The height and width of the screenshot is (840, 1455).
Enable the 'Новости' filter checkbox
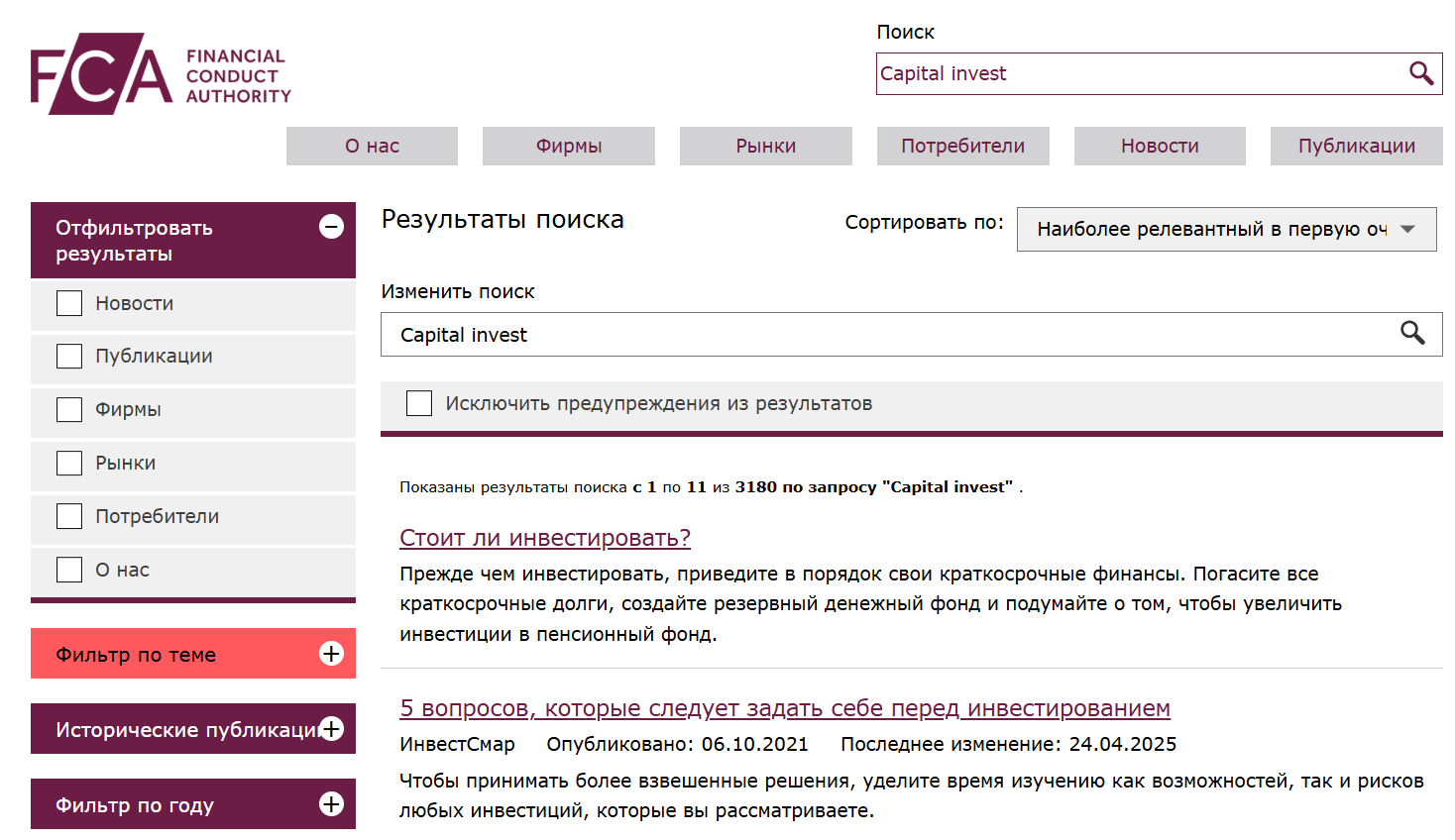[68, 303]
